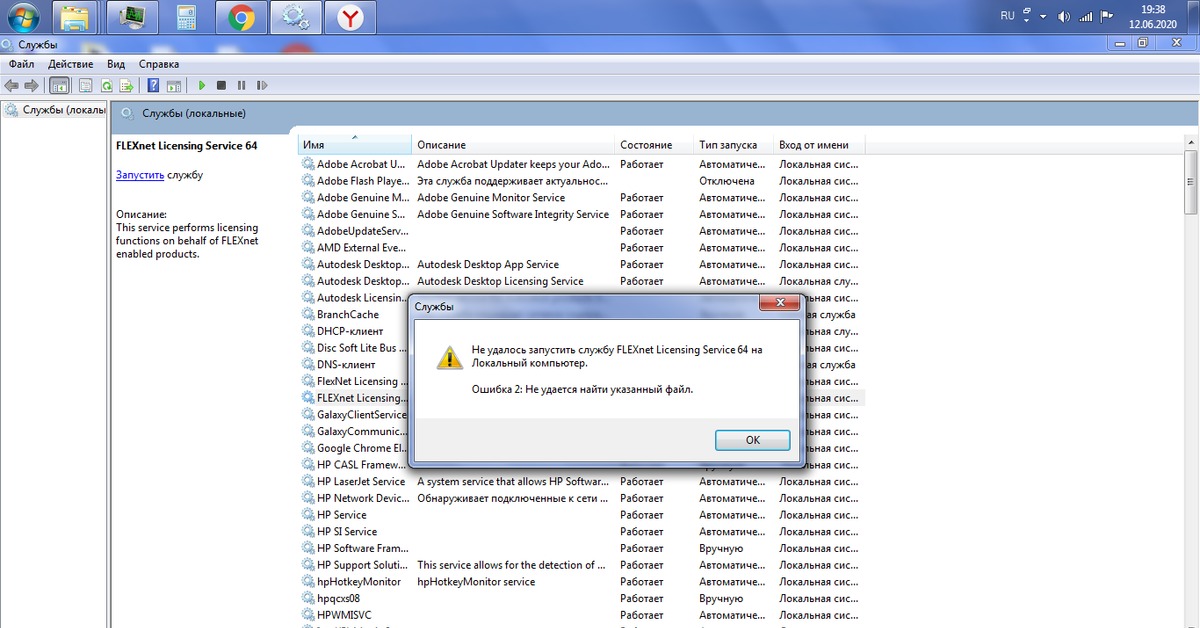Screen dimensions: 1200x628
Task: Click the Forward arrow in the toolbar
Action: 31,86
